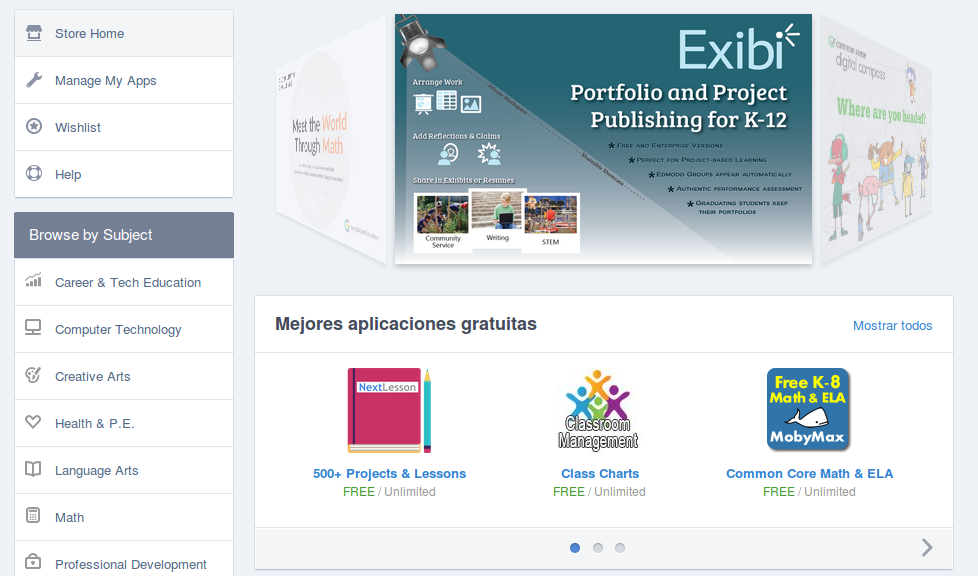Select the second carousel page dot
978x576 pixels.
pos(598,548)
